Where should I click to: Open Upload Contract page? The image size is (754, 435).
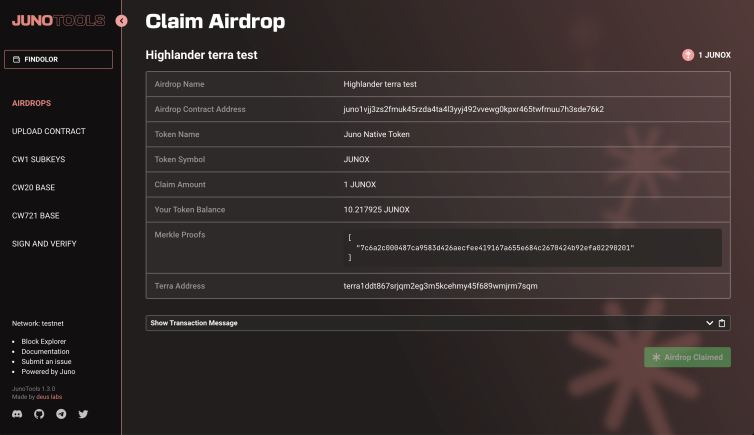coord(49,131)
